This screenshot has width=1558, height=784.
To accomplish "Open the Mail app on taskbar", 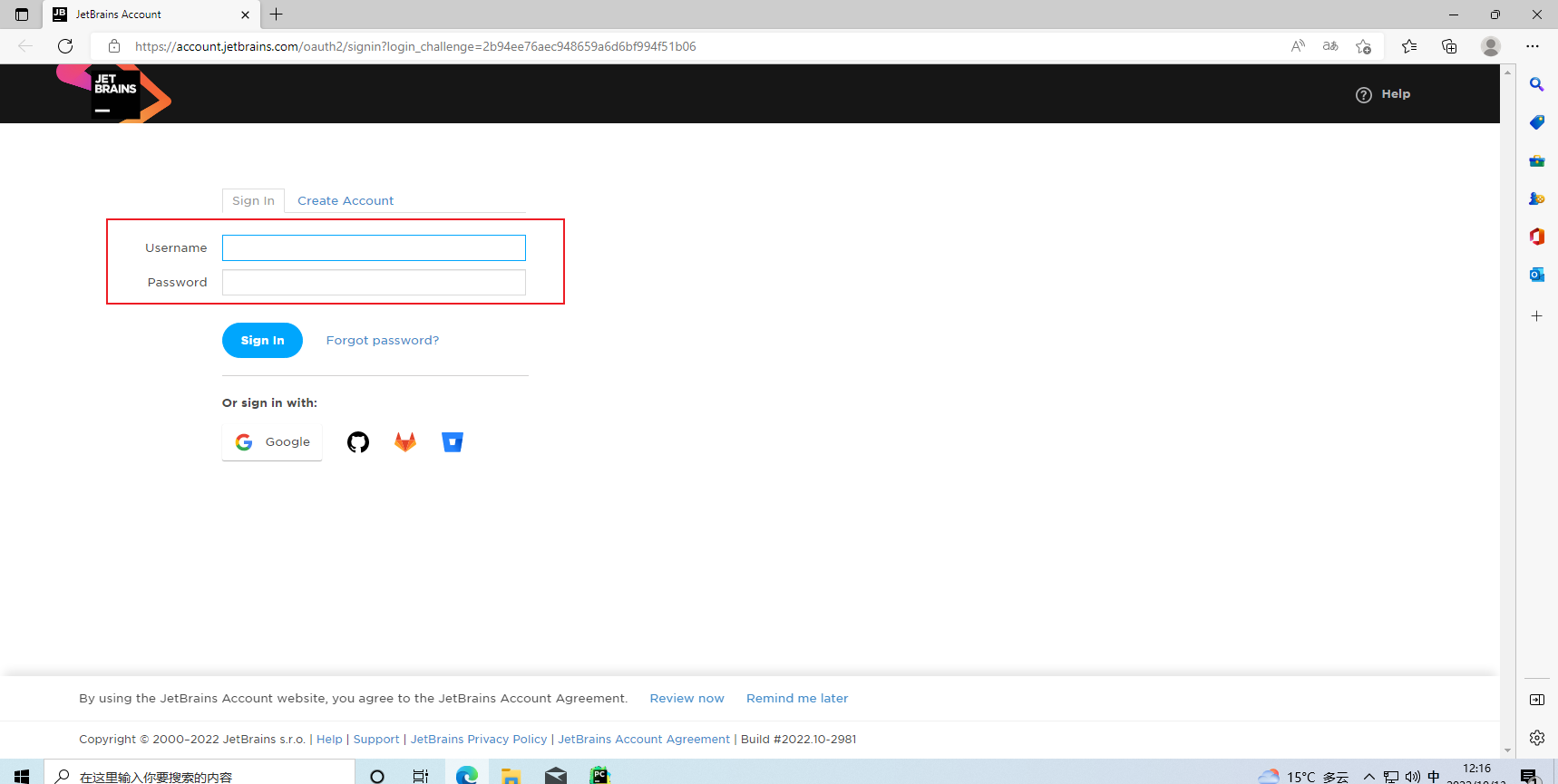I will (556, 776).
